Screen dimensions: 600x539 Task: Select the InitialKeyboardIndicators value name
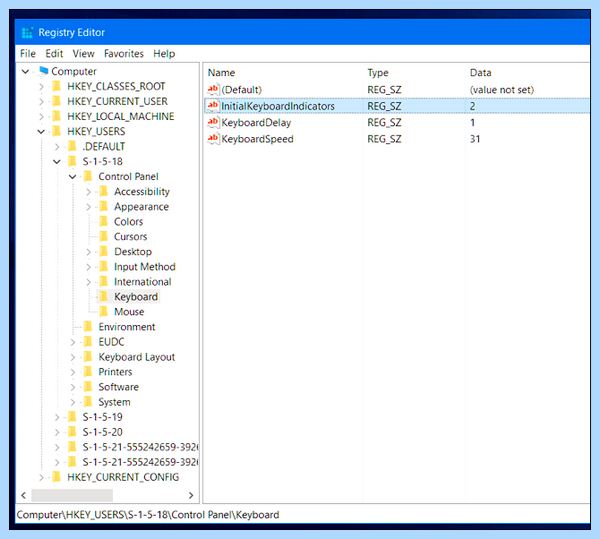point(278,106)
